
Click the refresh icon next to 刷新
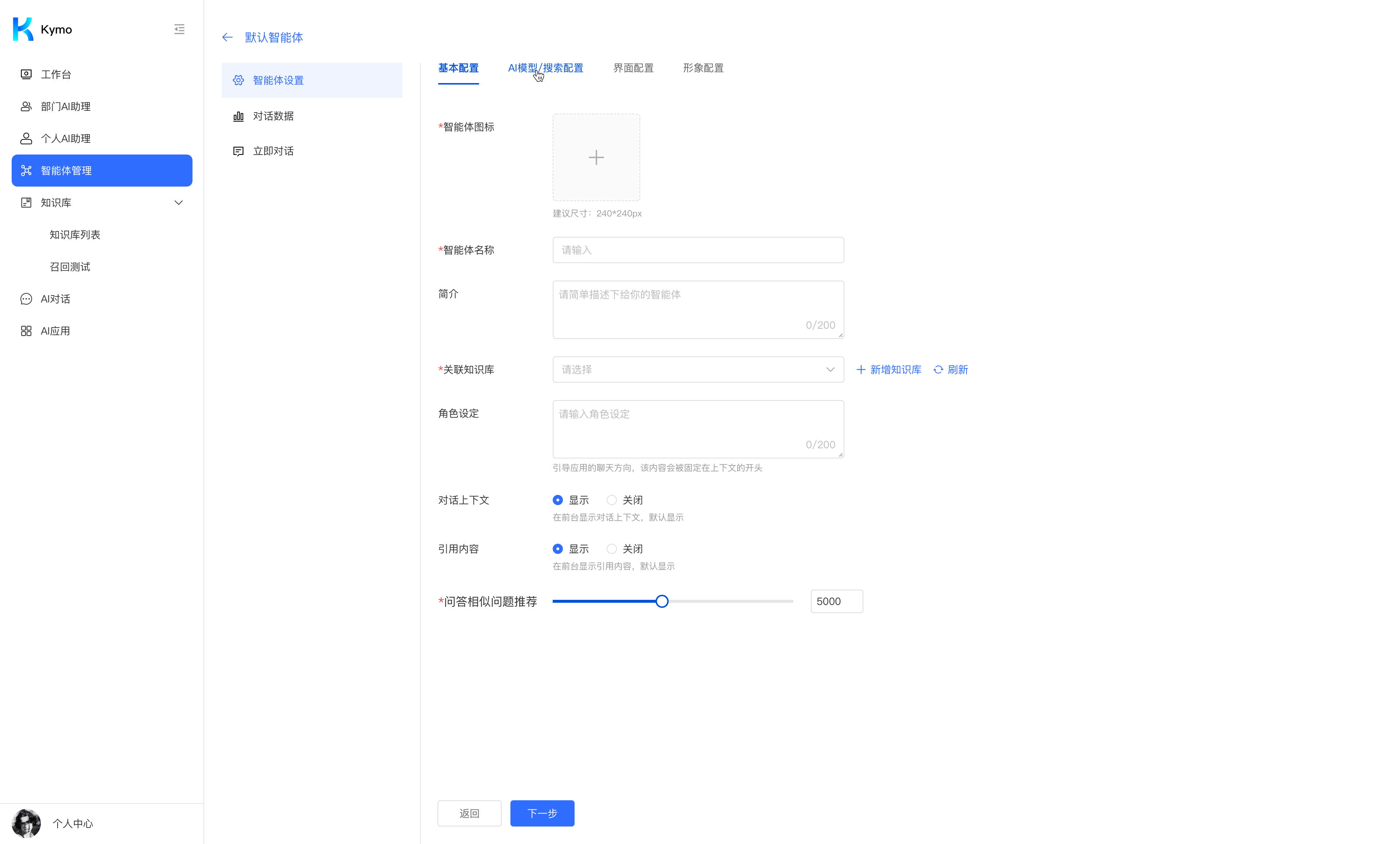point(938,370)
